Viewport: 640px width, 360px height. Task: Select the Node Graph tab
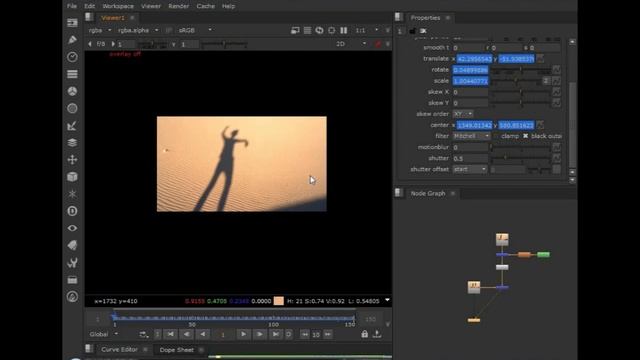tap(428, 193)
